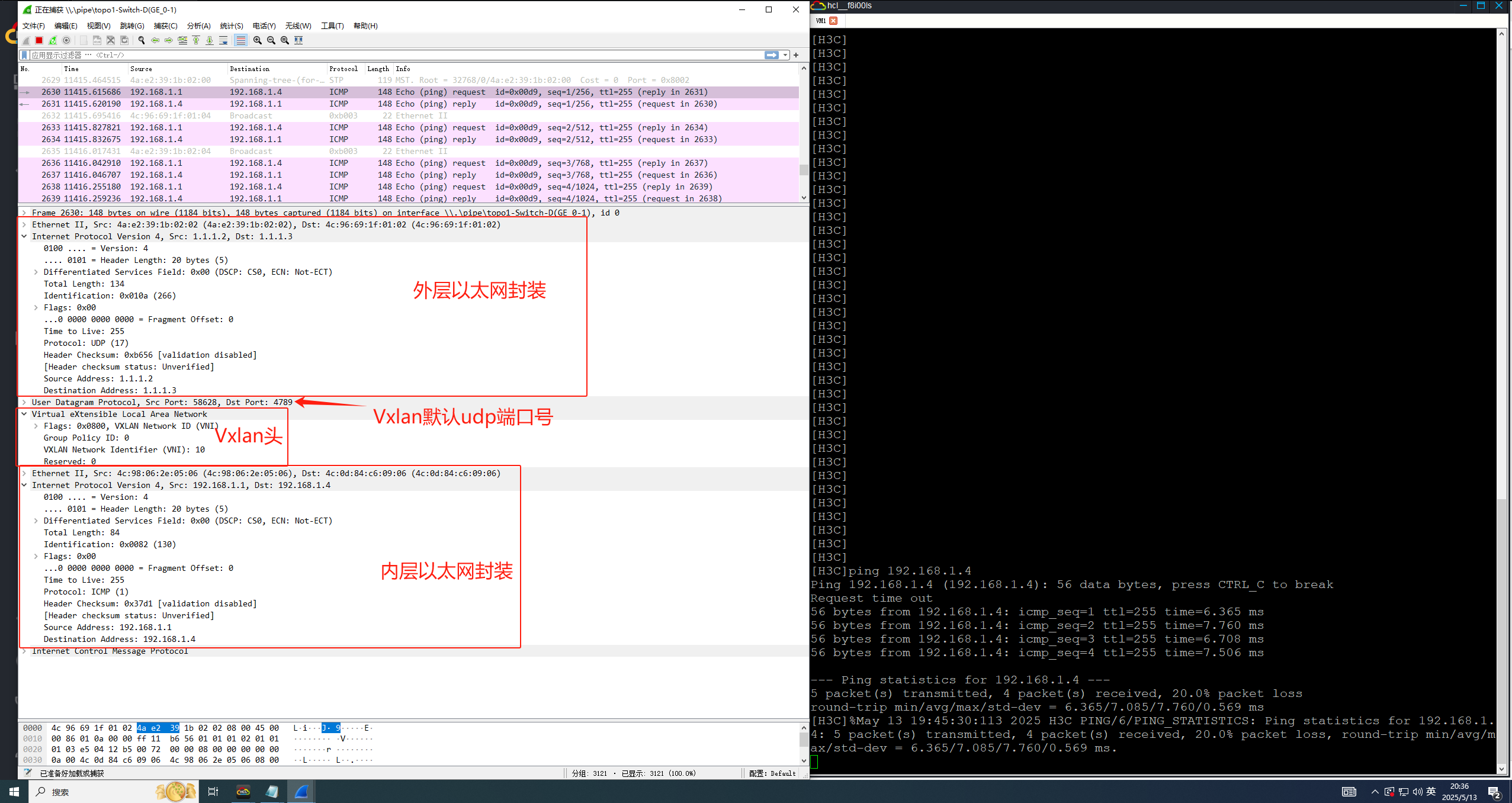Image resolution: width=1512 pixels, height=803 pixels.
Task: Zoom in on packet list text
Action: [x=258, y=40]
